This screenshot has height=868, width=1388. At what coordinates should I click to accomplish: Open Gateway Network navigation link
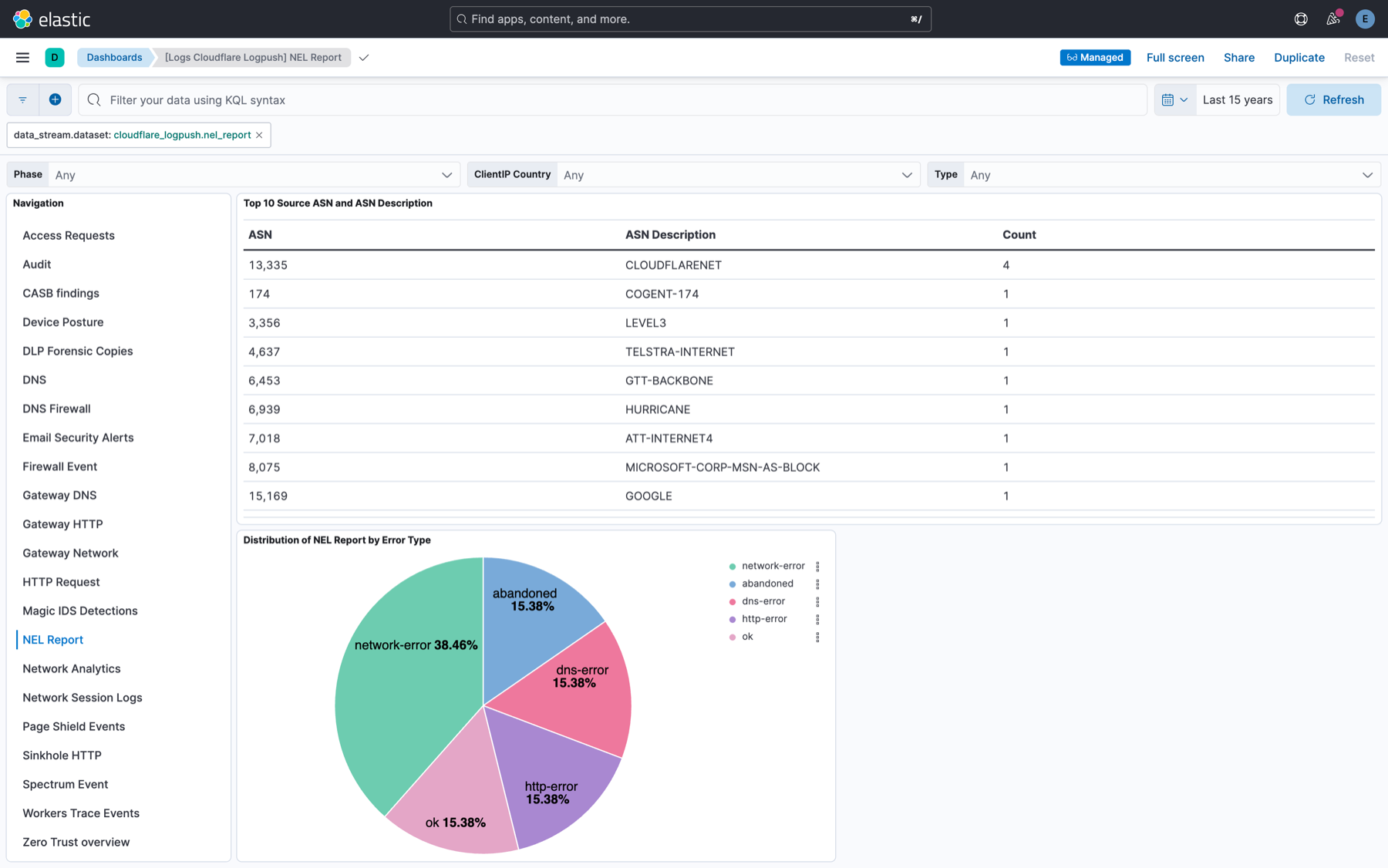(70, 553)
